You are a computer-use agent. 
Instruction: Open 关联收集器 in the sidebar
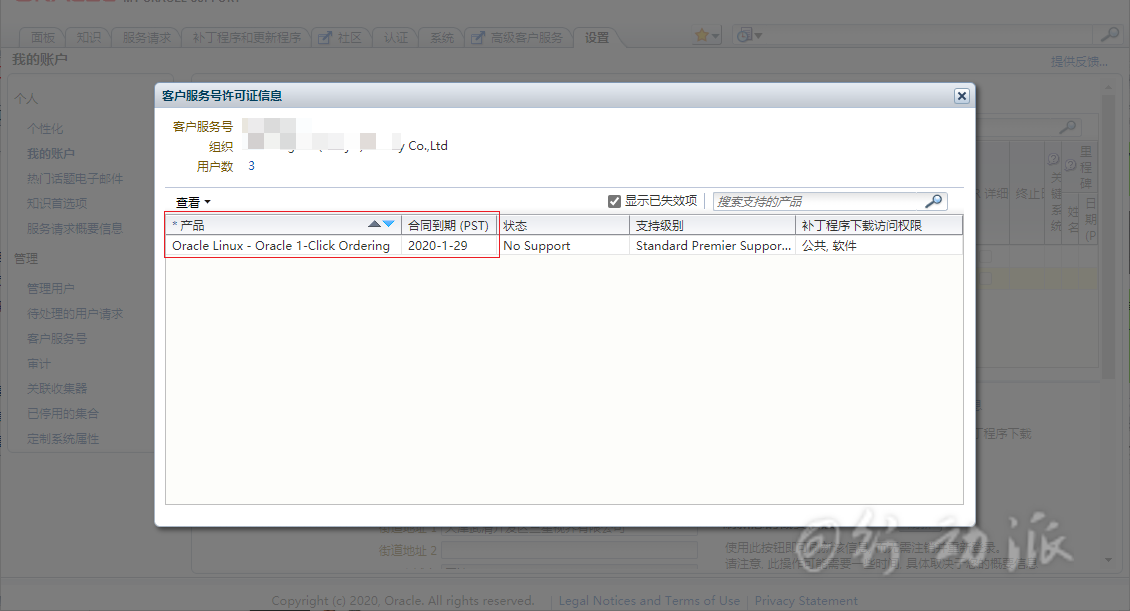click(x=57, y=388)
